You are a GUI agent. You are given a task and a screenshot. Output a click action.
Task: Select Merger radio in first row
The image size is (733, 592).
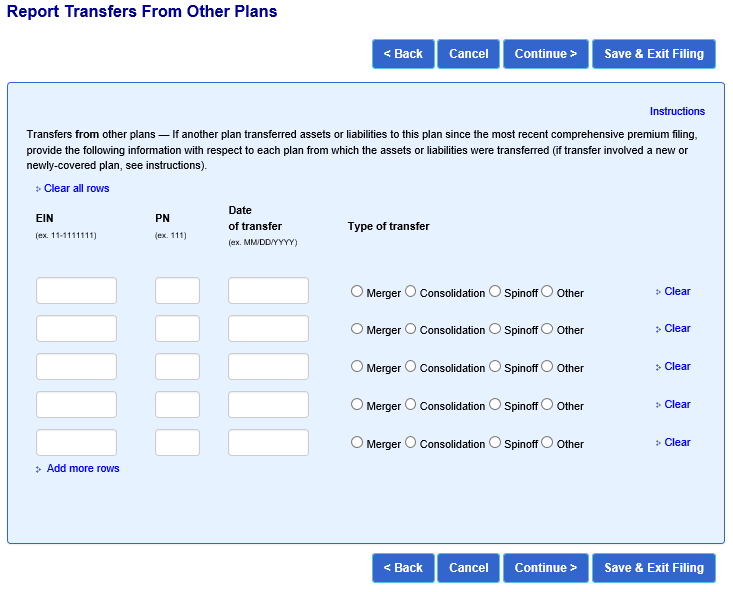click(357, 292)
